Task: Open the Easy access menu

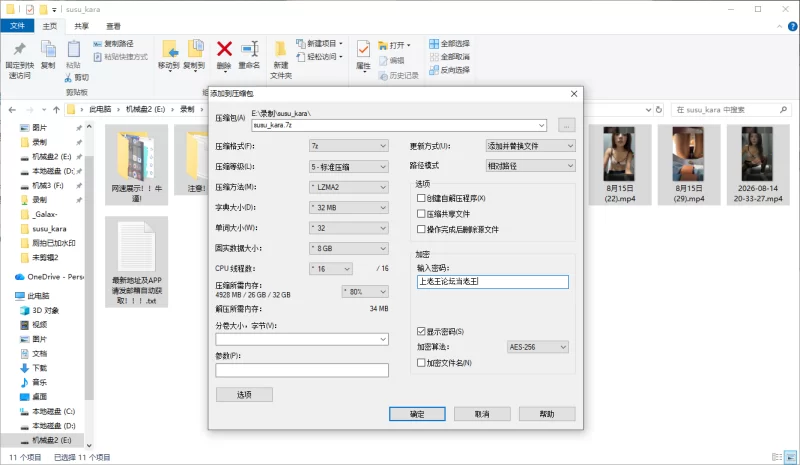Action: pos(320,57)
